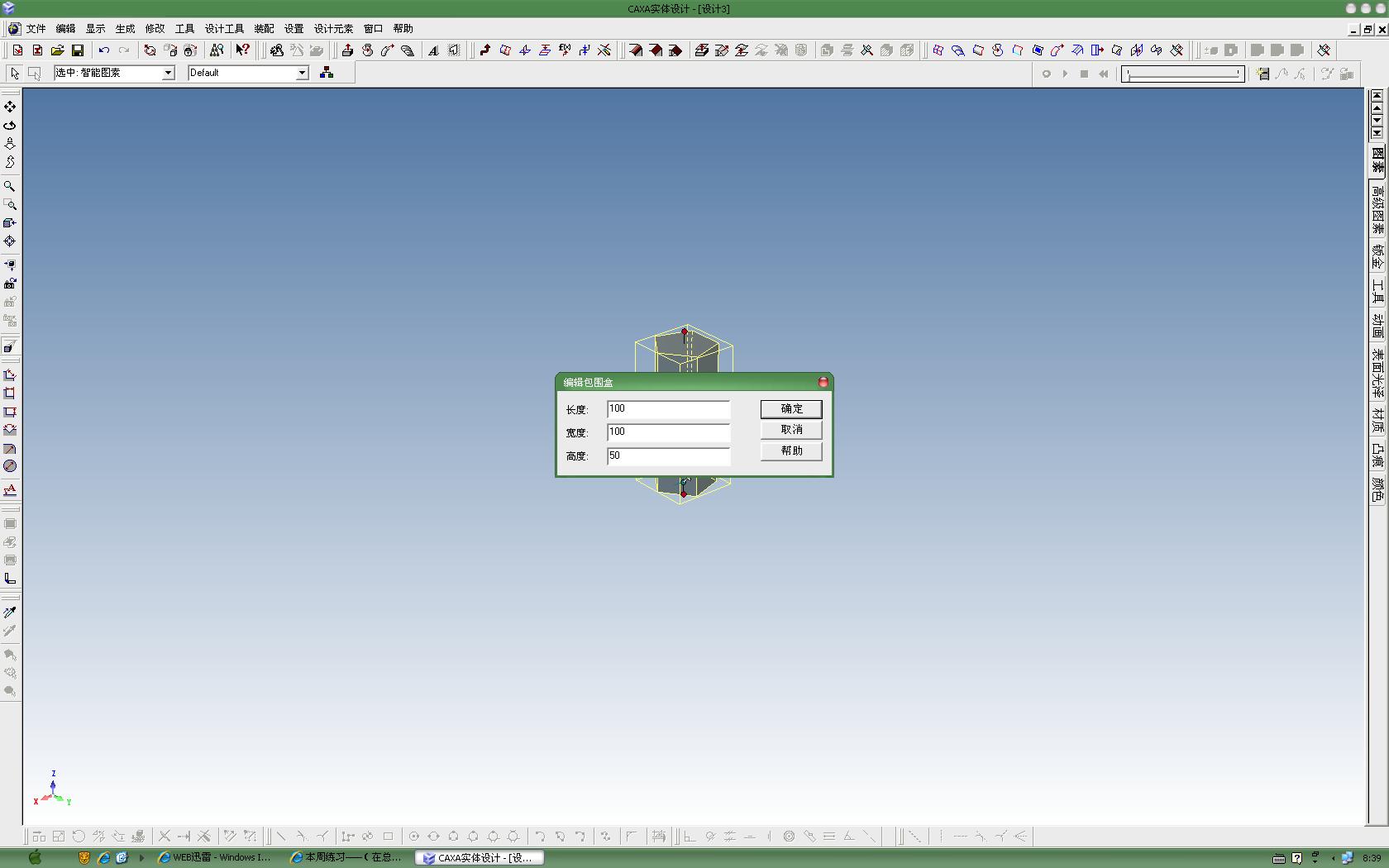1389x868 pixels.
Task: Click the blue surface icon after the grip
Action: pos(938,50)
